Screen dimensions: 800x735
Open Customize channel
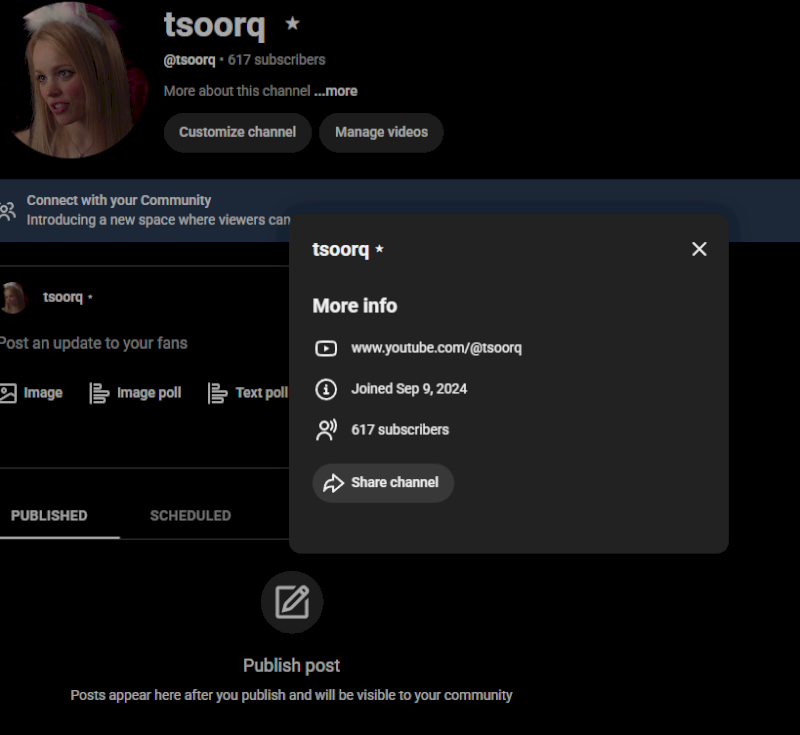(x=237, y=132)
